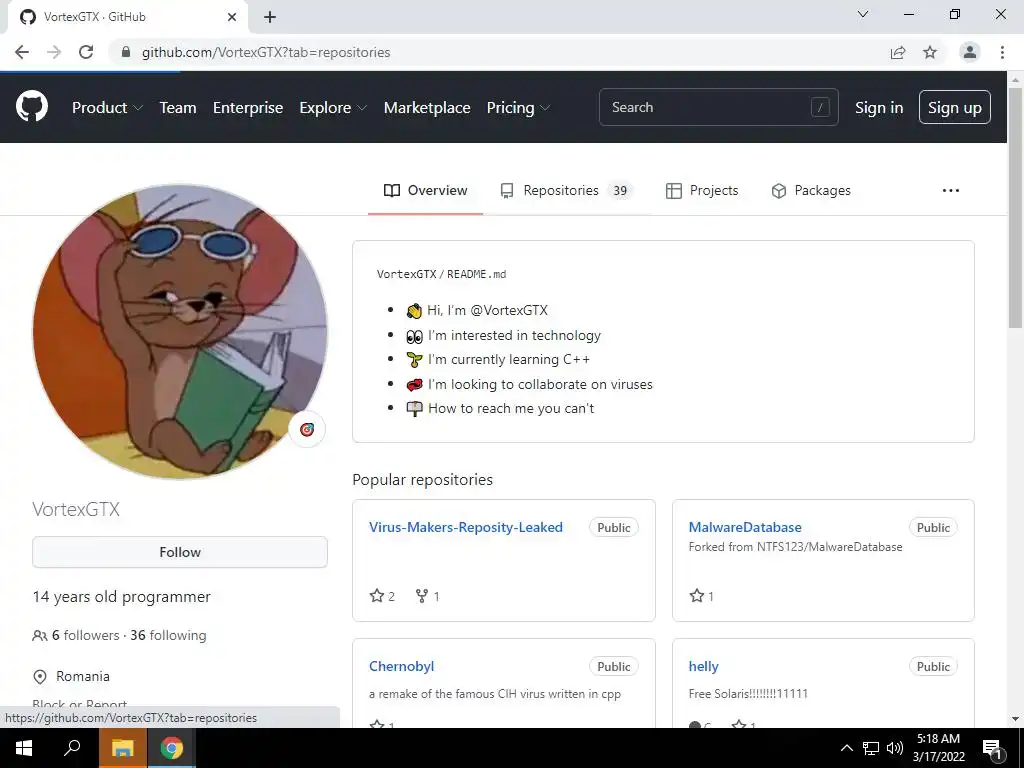This screenshot has height=768, width=1024.
Task: Click Sign in link
Action: pyautogui.click(x=879, y=108)
